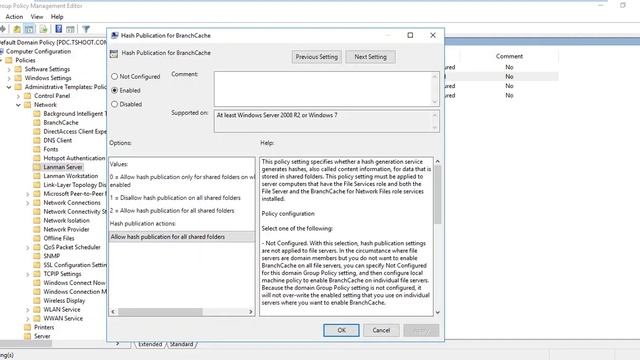
Task: Click the DNS Client folder icon
Action: (37, 140)
